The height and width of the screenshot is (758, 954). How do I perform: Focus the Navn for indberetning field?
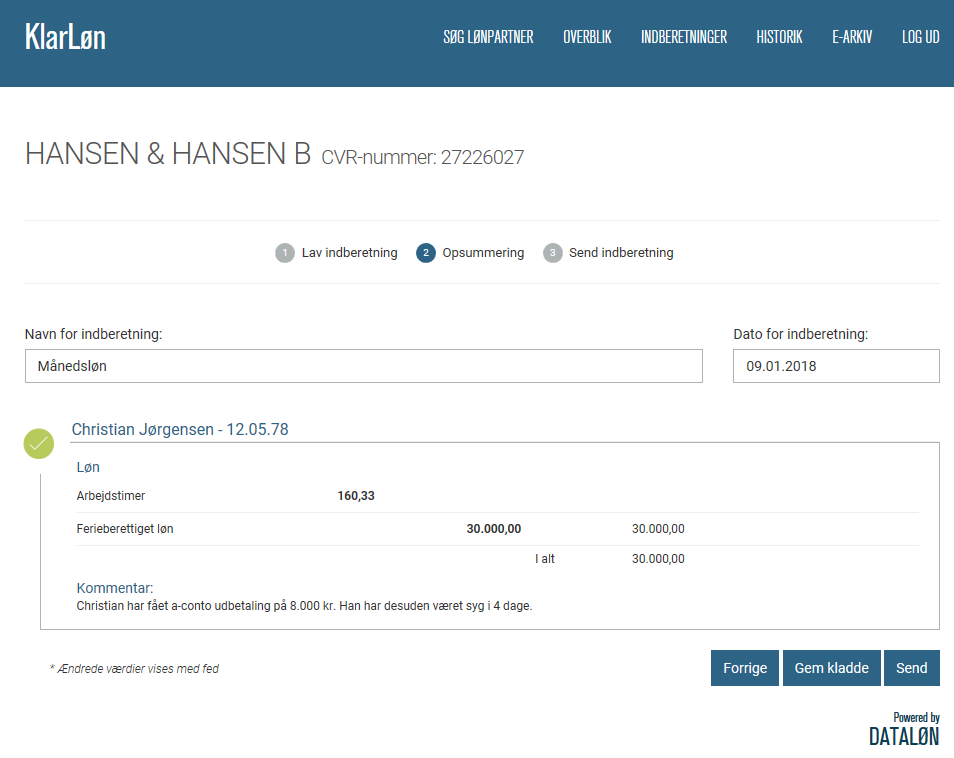pyautogui.click(x=363, y=366)
